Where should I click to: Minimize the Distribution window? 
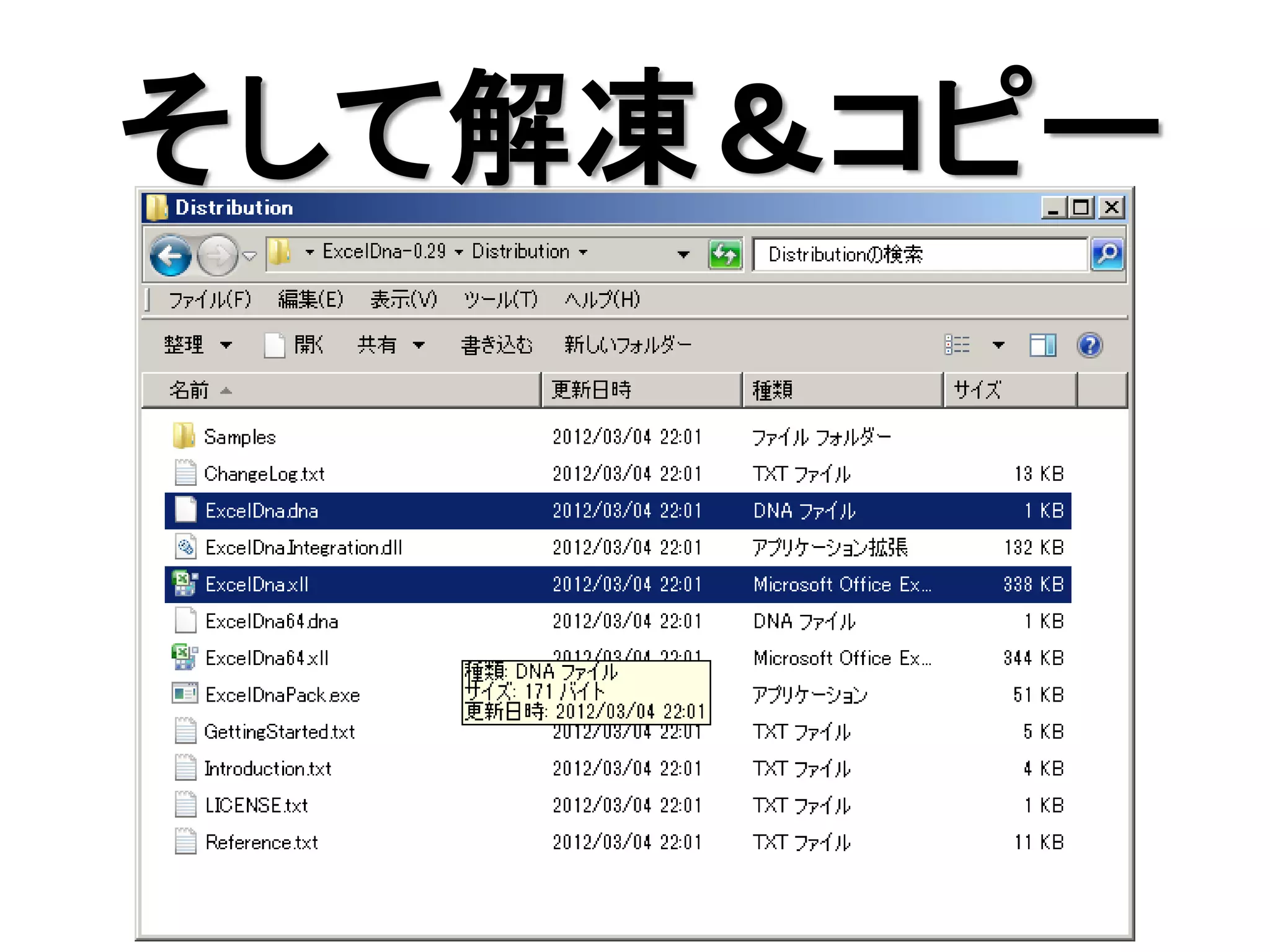coord(1054,208)
